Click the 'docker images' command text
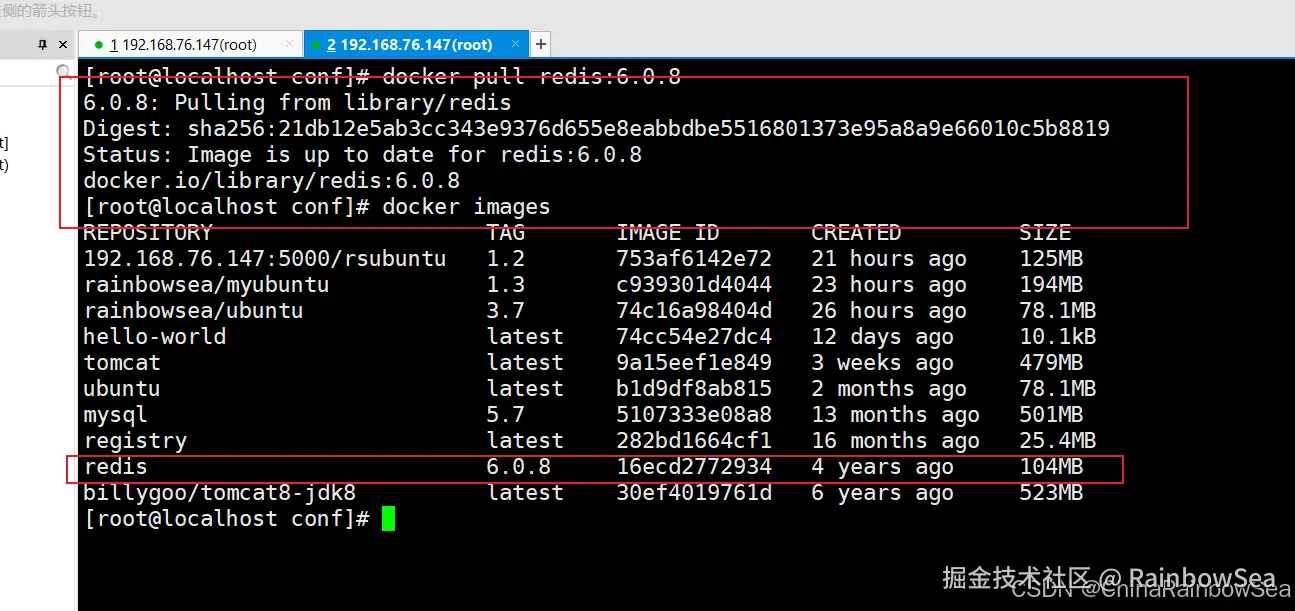 [x=466, y=206]
